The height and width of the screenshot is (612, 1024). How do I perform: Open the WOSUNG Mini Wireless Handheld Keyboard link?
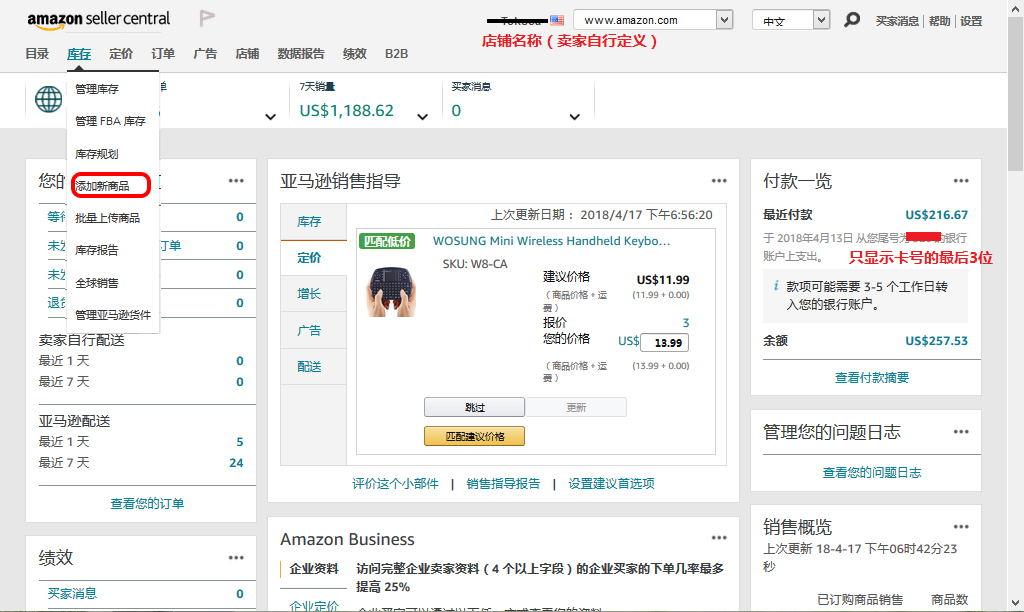click(552, 241)
